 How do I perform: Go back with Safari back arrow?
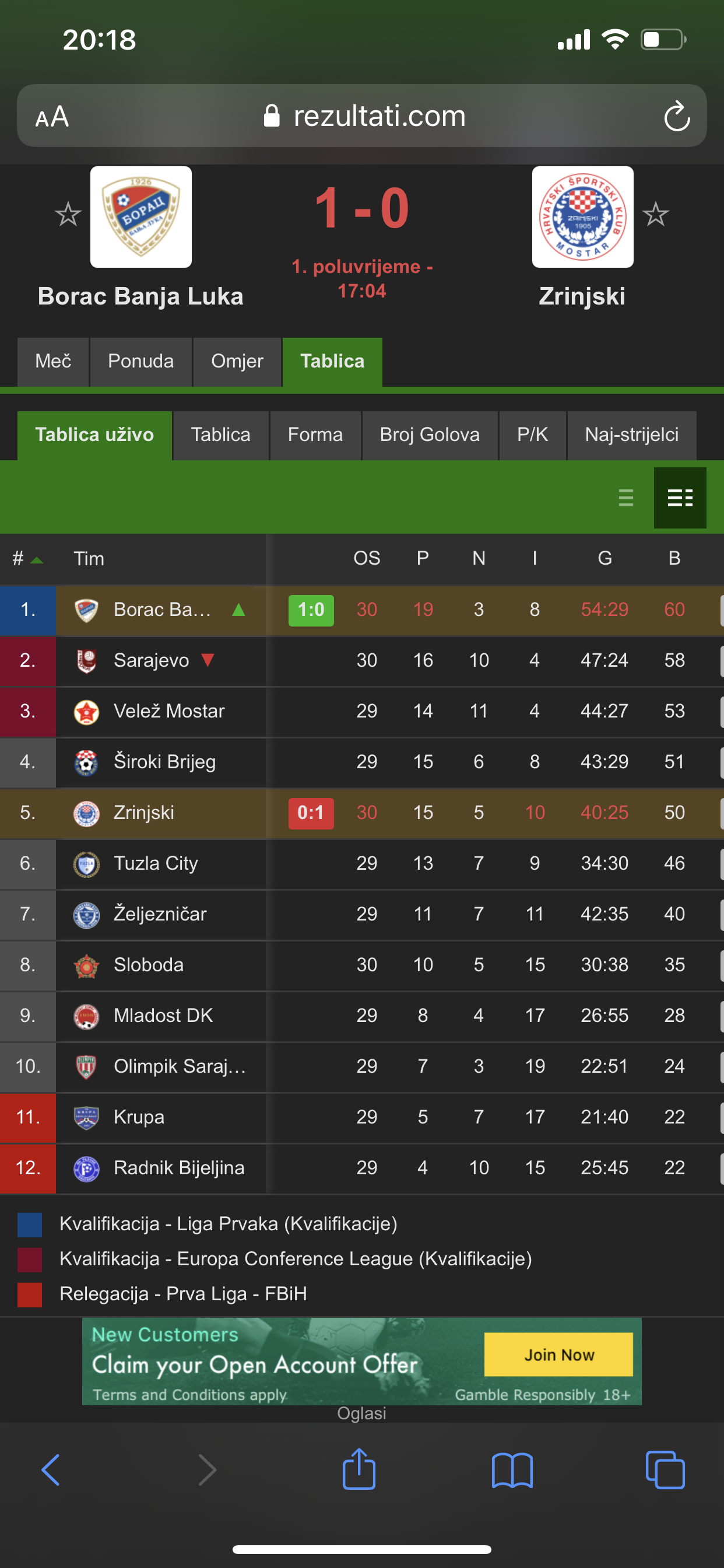[x=51, y=1470]
